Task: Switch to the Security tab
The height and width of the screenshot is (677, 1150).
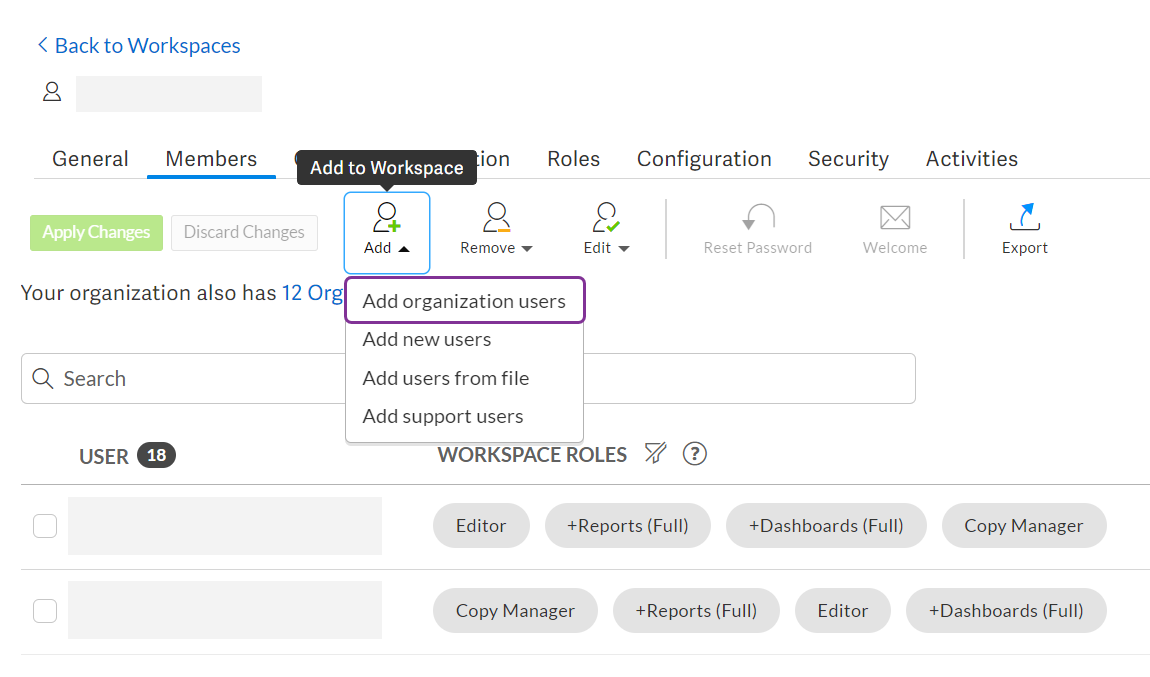Action: point(848,158)
